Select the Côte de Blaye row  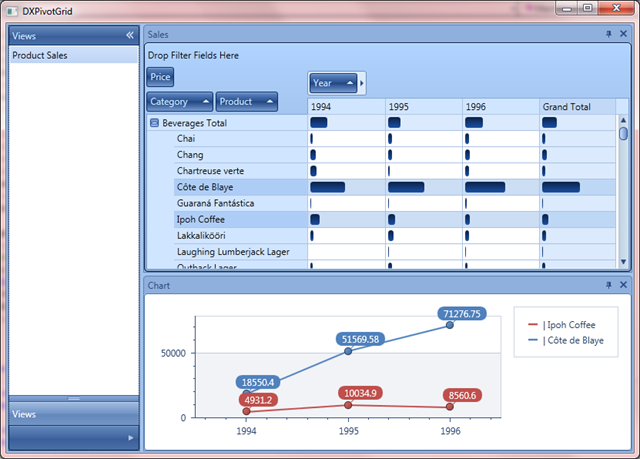pyautogui.click(x=241, y=187)
